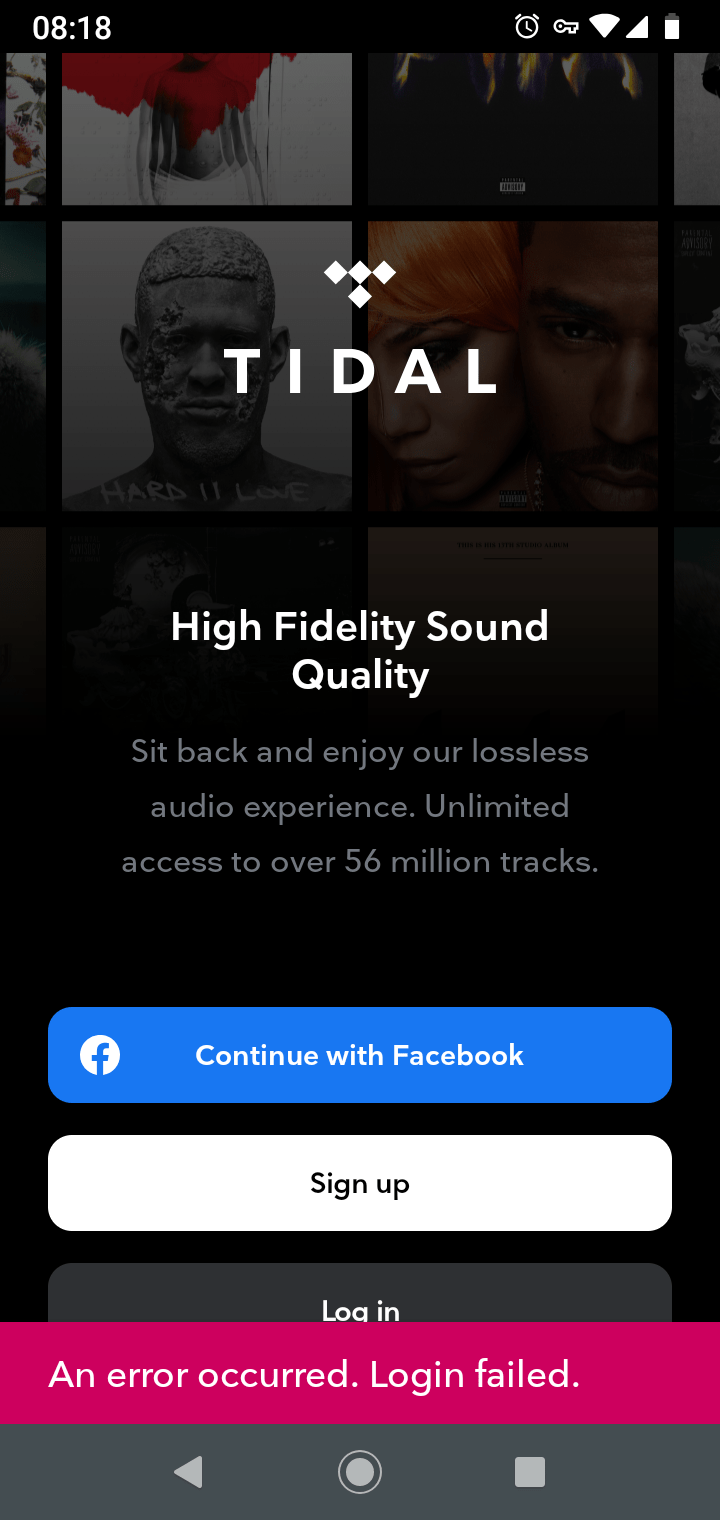Tap the TIDAL wordmark text
Viewport: 720px width, 1520px height.
pos(360,370)
